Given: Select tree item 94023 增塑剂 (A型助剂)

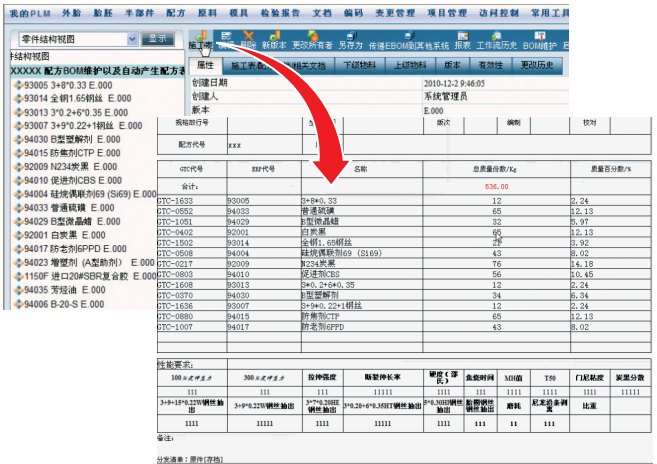Looking at the screenshot, I should click(x=89, y=263).
